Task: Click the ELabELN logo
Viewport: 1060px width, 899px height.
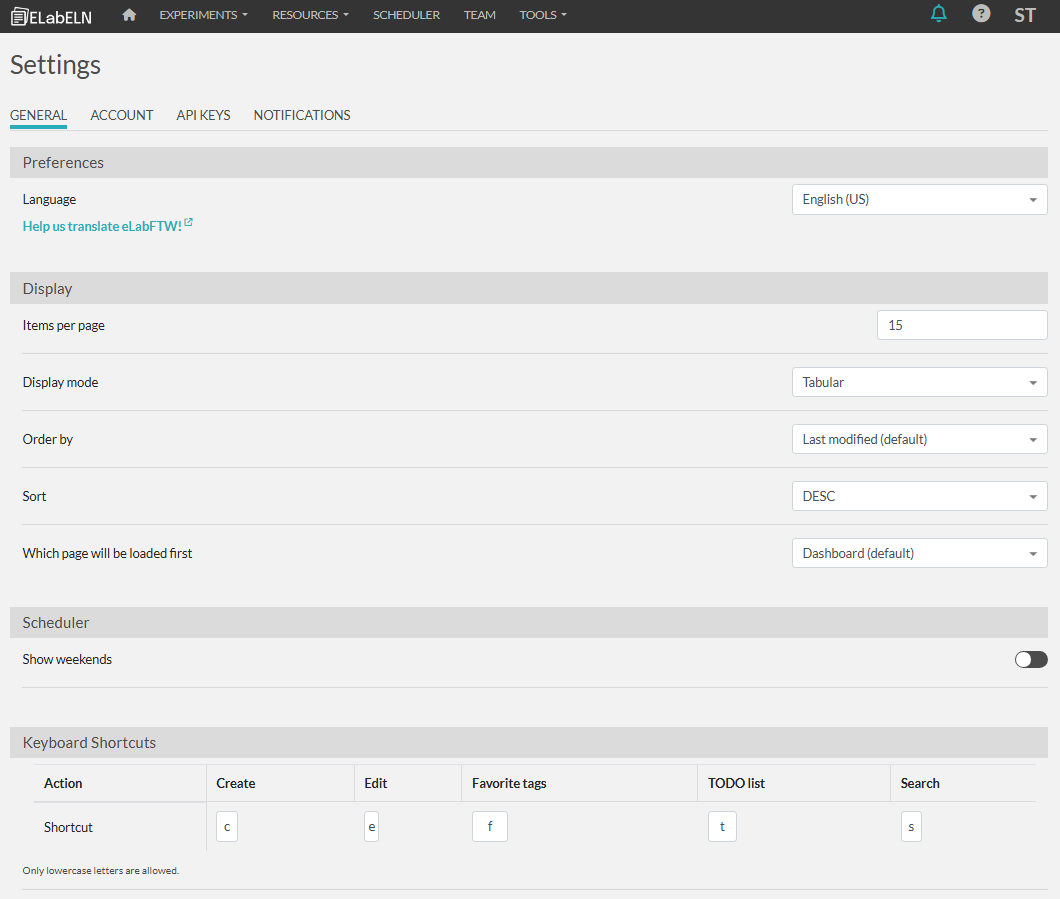Action: (51, 16)
